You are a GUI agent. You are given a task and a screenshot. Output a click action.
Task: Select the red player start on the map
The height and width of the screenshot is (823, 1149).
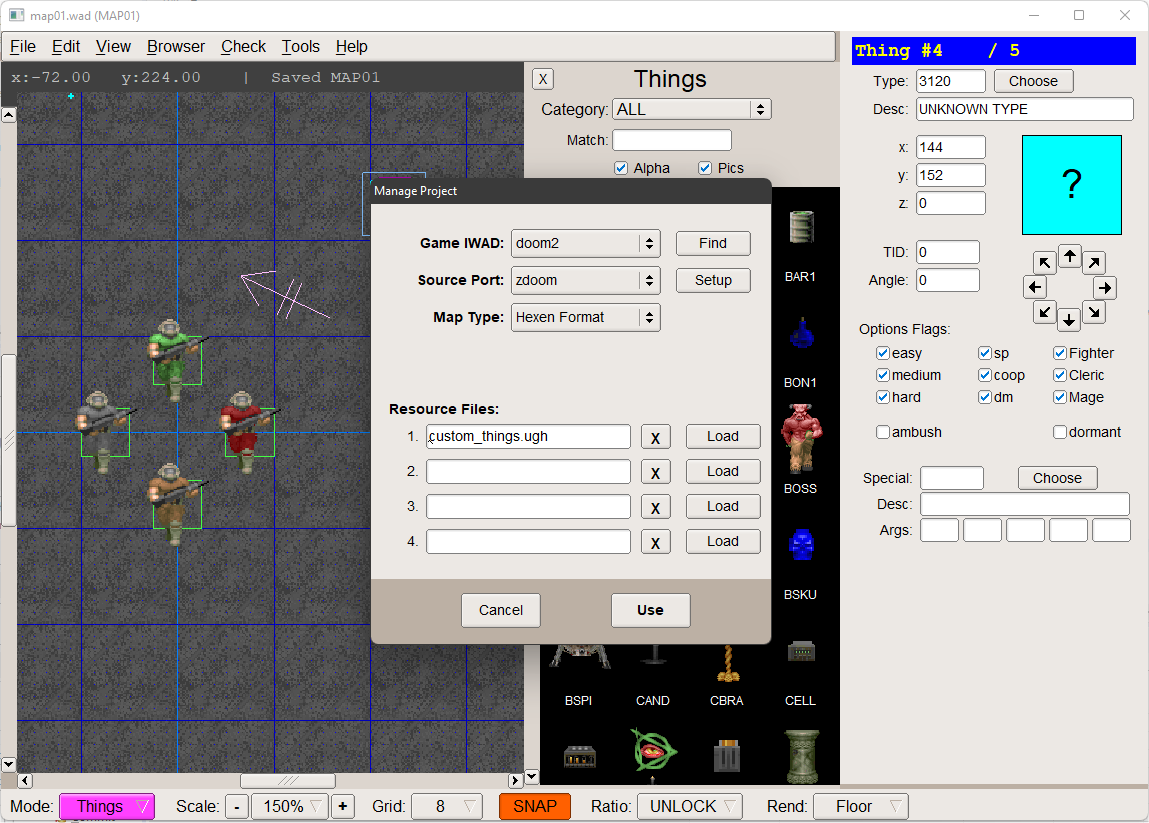click(248, 432)
